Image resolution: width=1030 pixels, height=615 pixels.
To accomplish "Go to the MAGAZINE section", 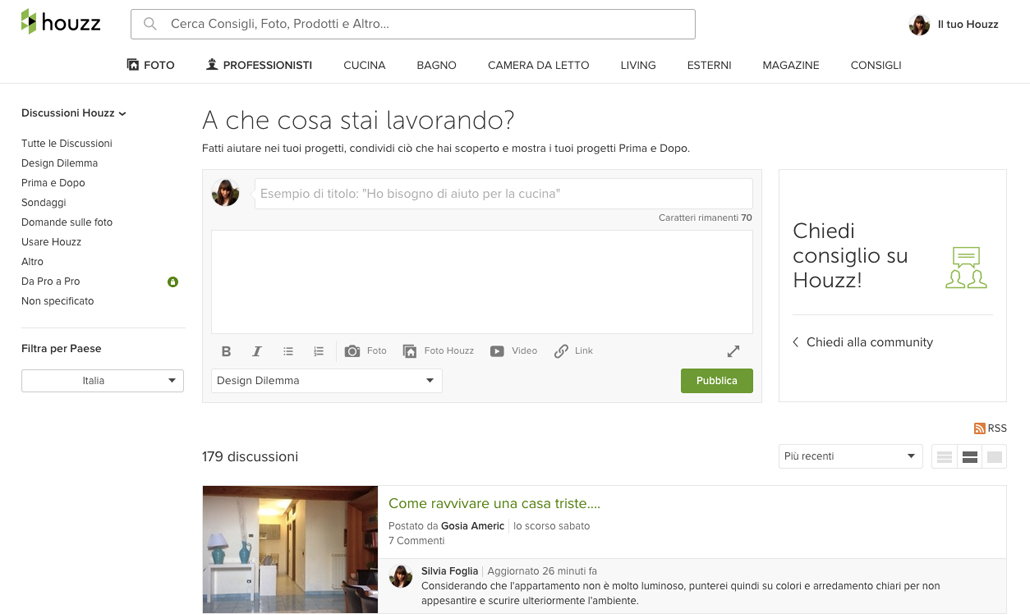I will pyautogui.click(x=790, y=65).
